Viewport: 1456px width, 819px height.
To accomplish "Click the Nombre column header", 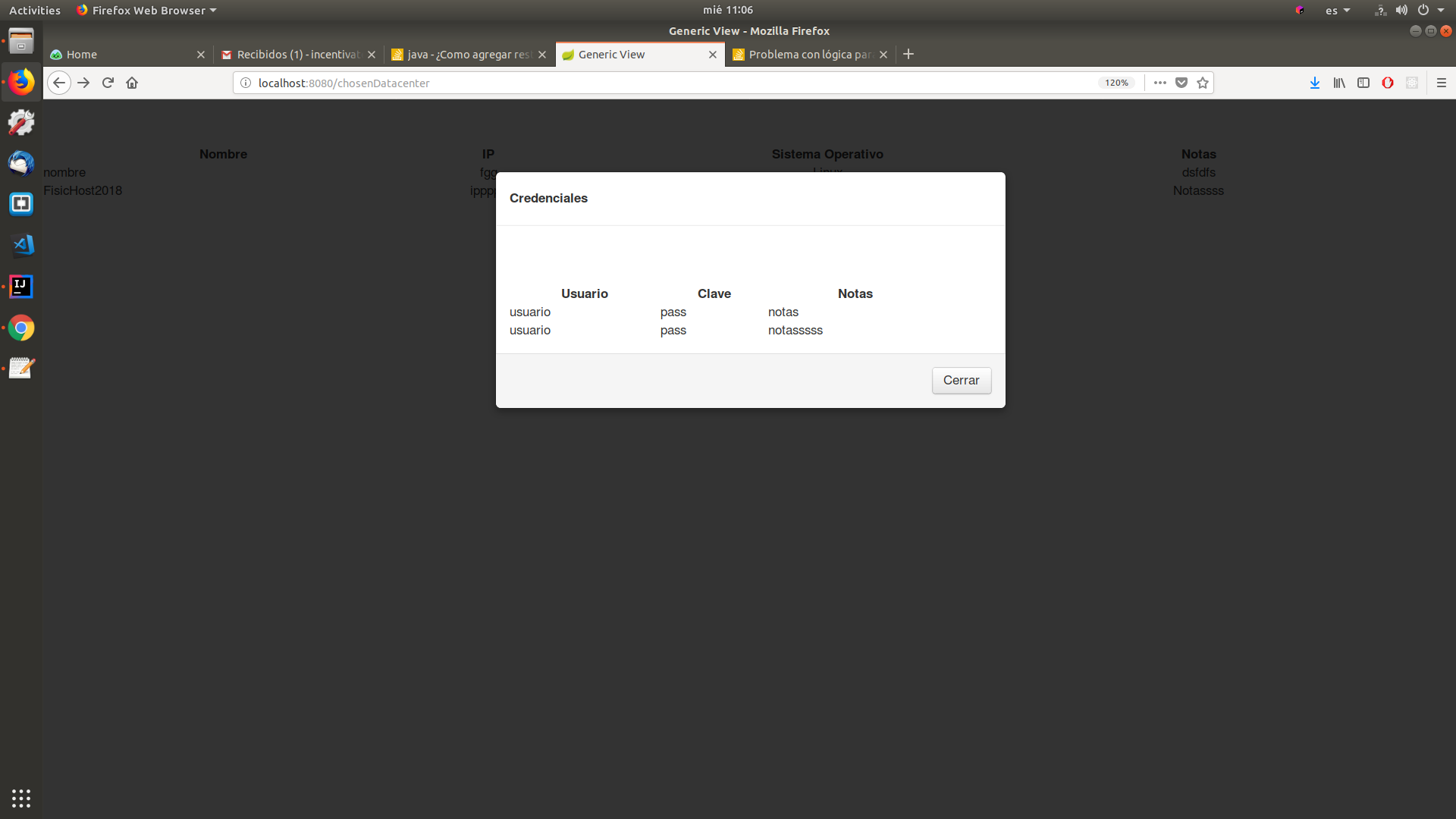I will click(x=223, y=154).
